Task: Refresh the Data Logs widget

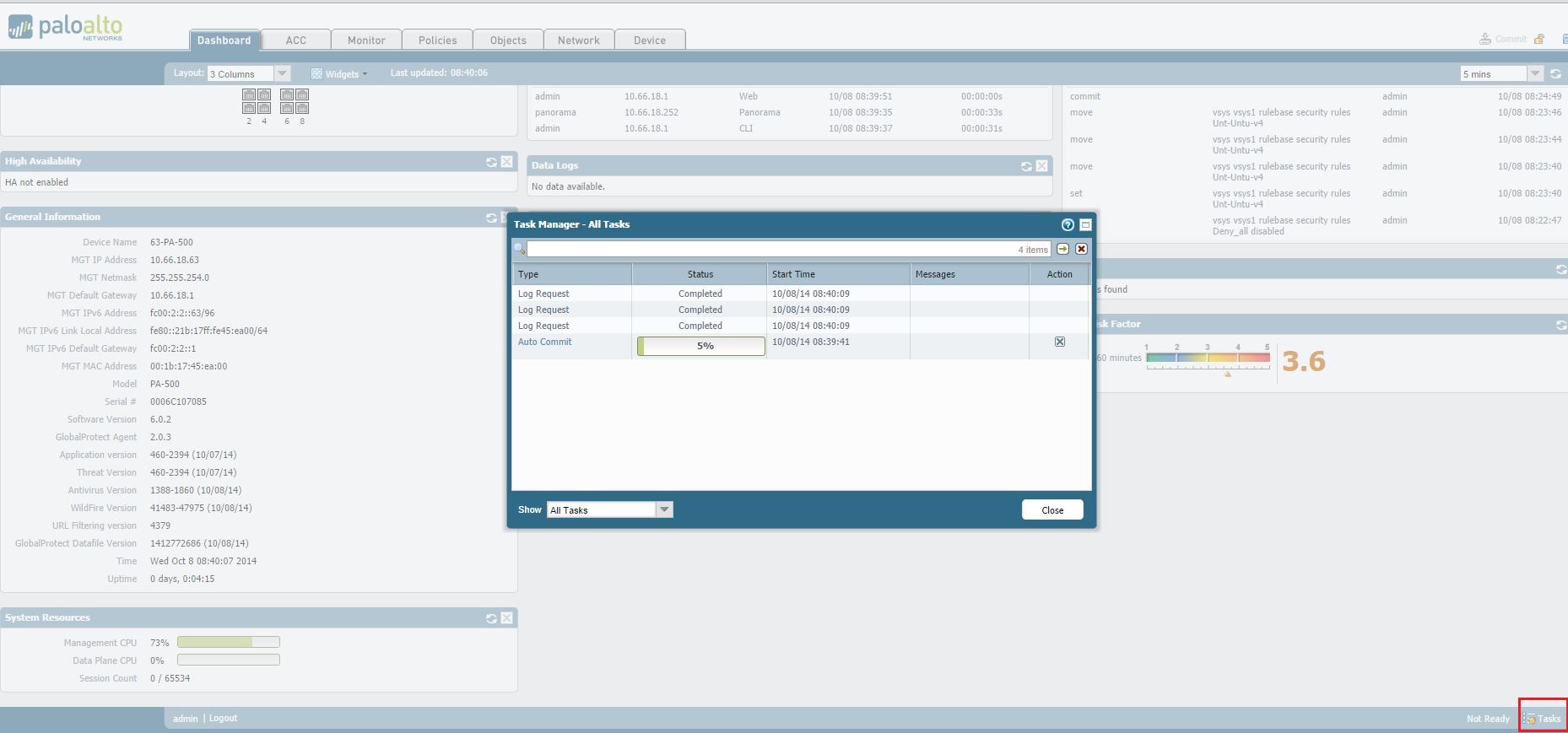Action: pos(1026,166)
